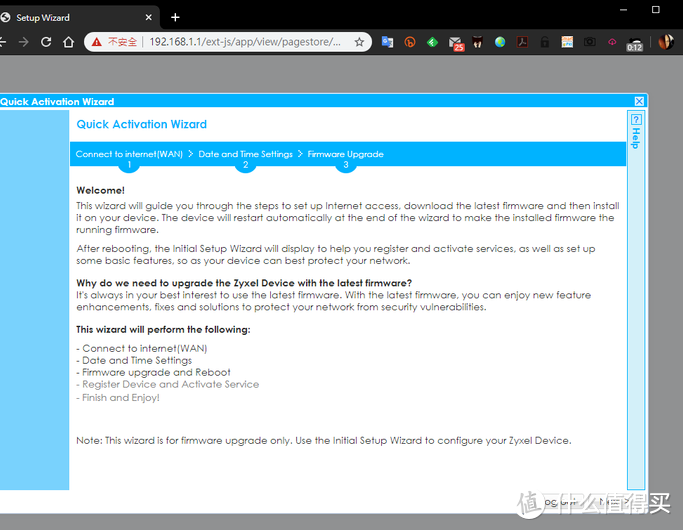The width and height of the screenshot is (683, 530).
Task: Click list item Finish and Enjoy!
Action: pos(118,398)
